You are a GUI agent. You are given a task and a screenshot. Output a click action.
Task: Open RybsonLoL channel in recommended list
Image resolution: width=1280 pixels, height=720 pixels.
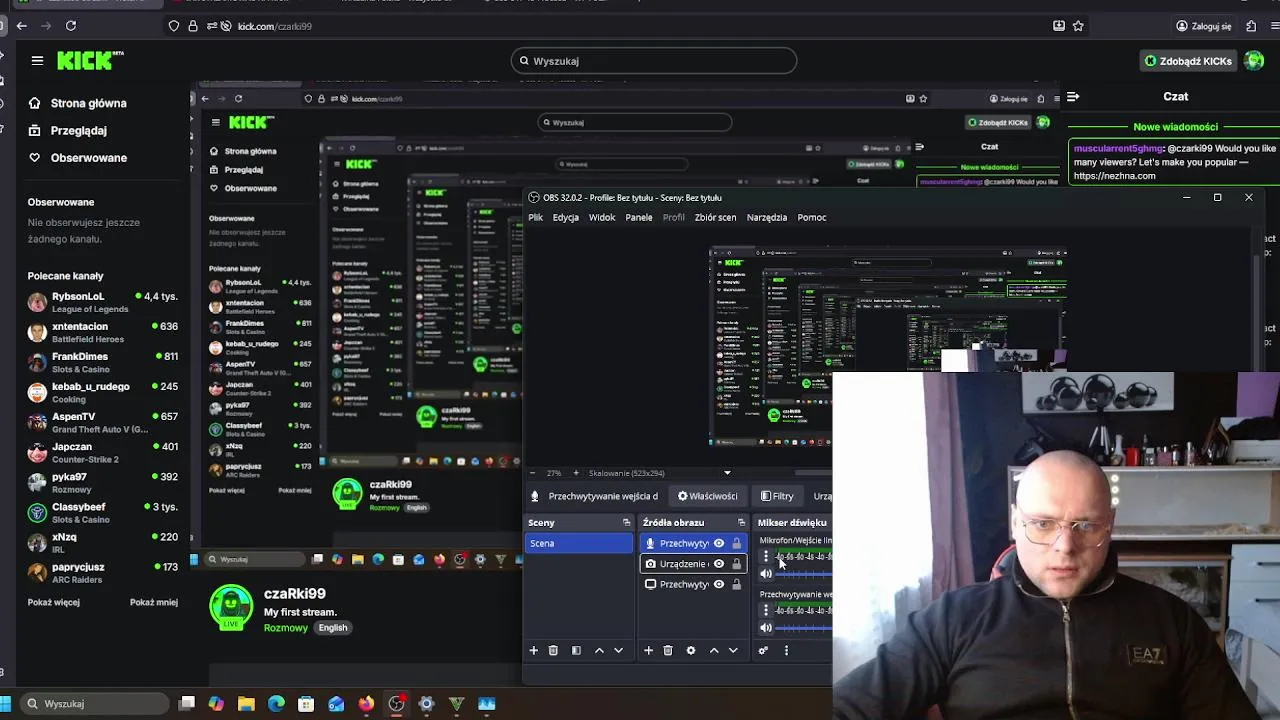pyautogui.click(x=102, y=302)
